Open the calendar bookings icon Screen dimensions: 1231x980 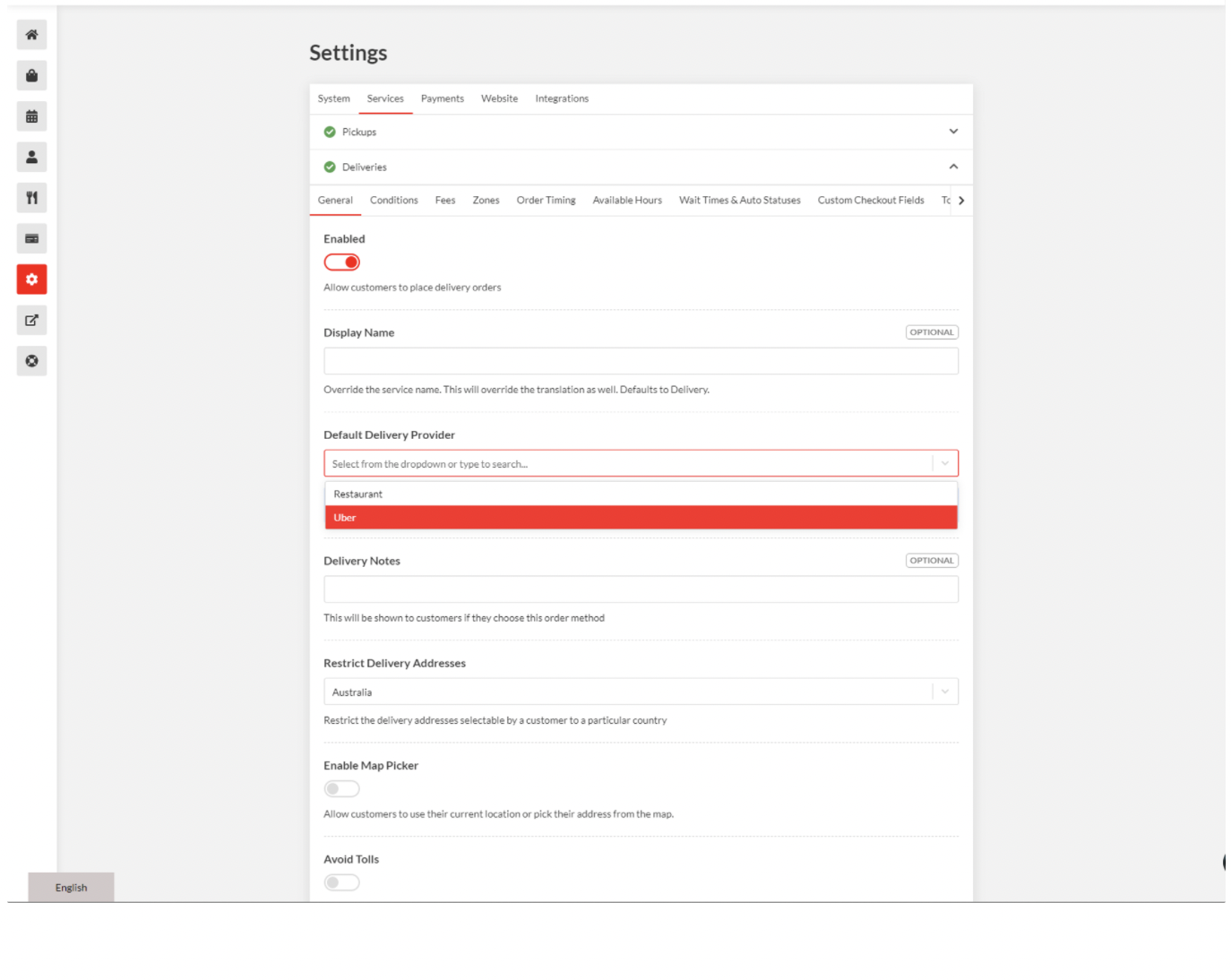click(x=31, y=116)
